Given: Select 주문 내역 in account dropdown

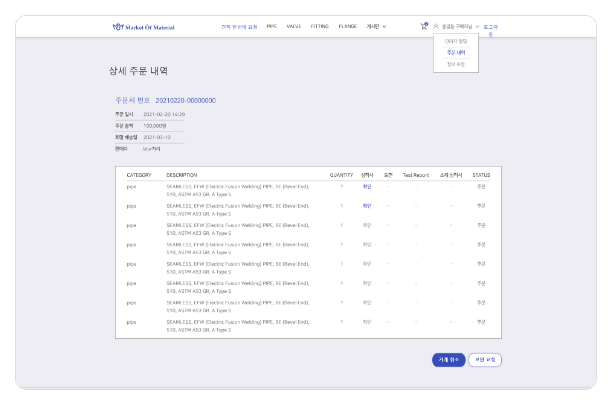Looking at the screenshot, I should [456, 53].
